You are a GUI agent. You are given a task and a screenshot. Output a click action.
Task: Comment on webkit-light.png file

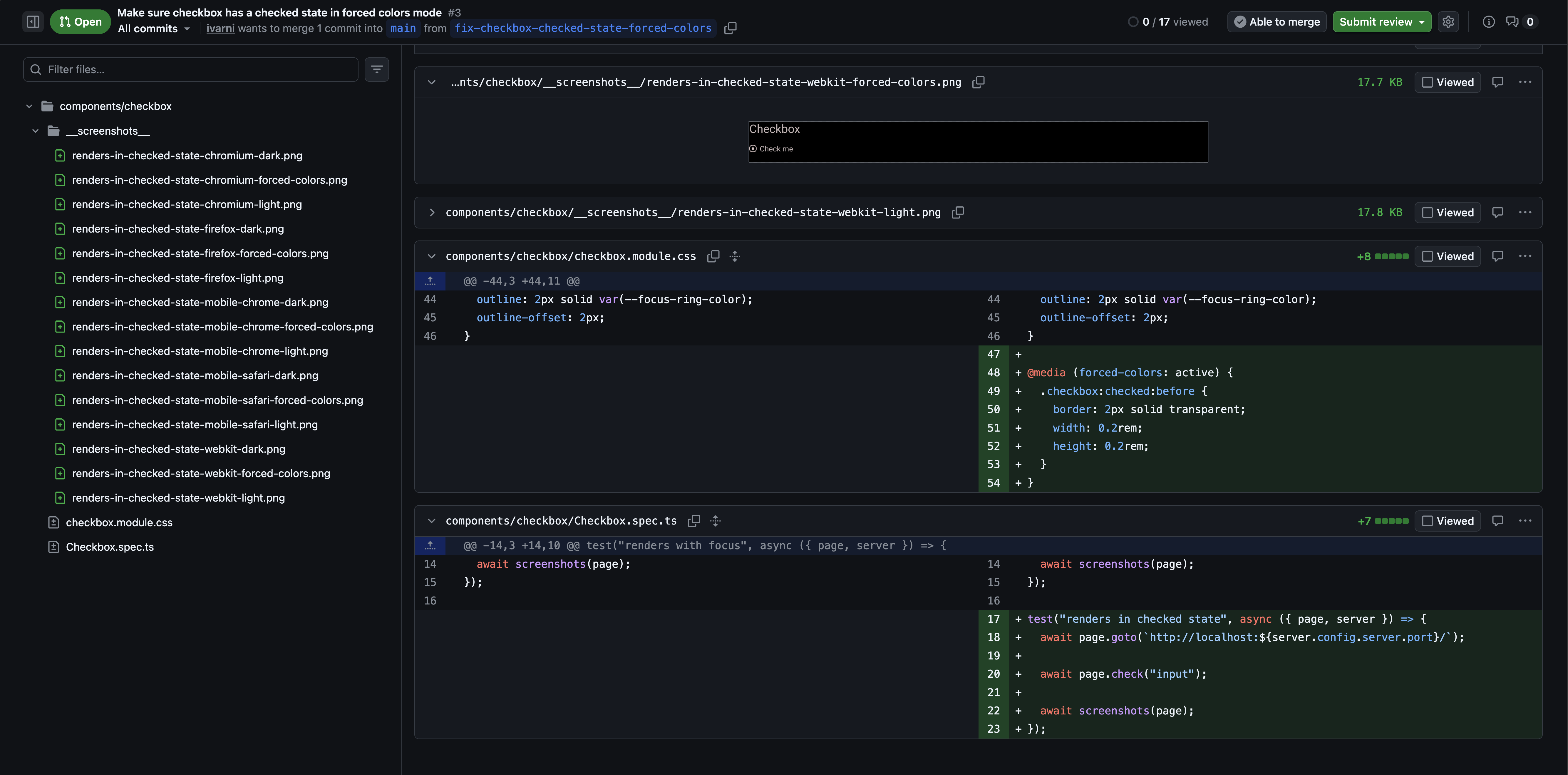[x=1497, y=213]
